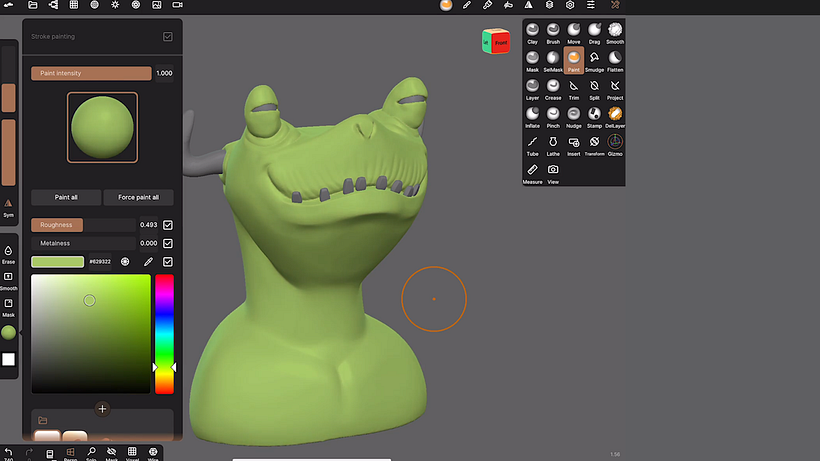Click the hex color code field
Viewport: 820px width, 461px height.
click(x=100, y=261)
